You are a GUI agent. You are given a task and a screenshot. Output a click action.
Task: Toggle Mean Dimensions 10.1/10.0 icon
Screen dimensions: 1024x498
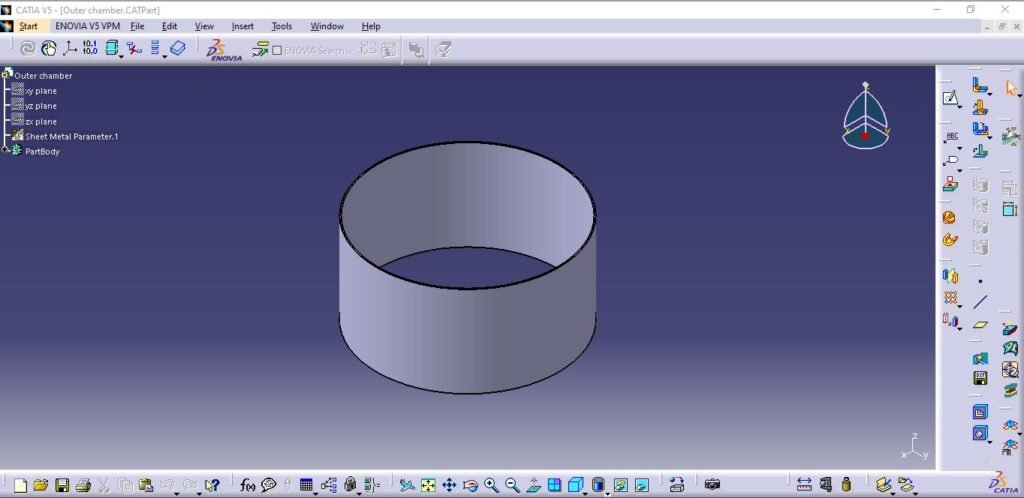tap(90, 48)
